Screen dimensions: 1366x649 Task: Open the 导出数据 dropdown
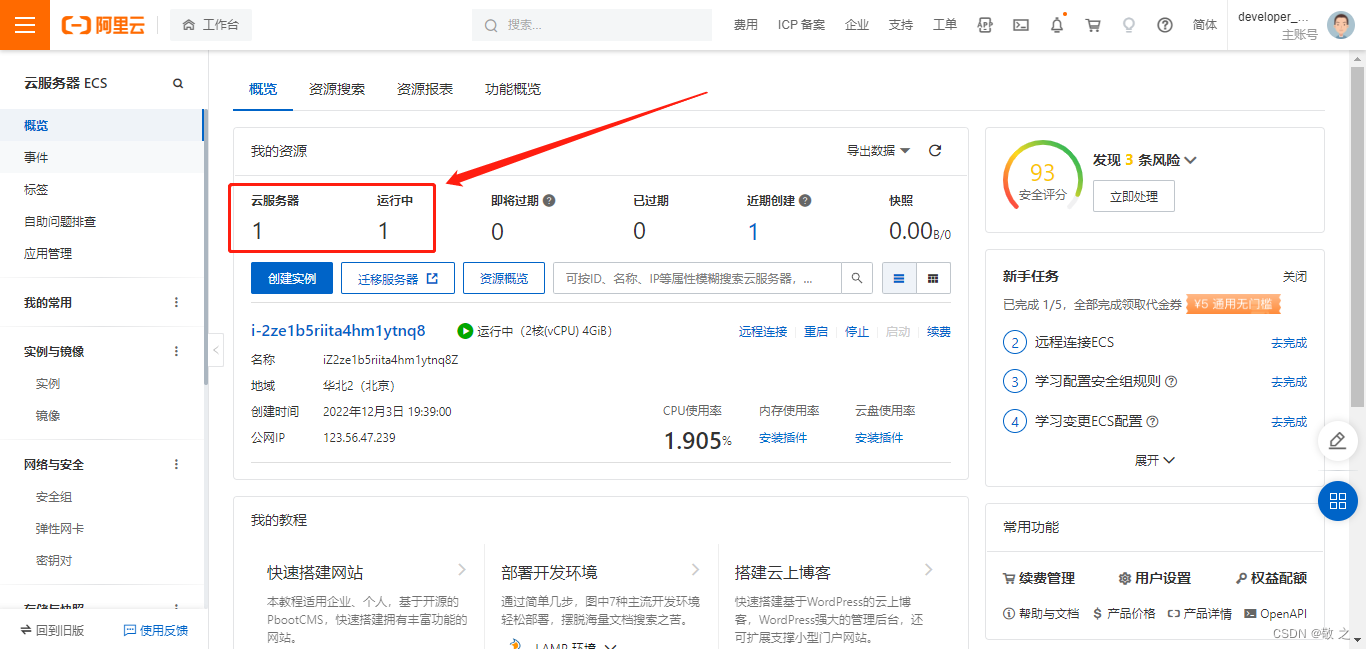[x=874, y=149]
